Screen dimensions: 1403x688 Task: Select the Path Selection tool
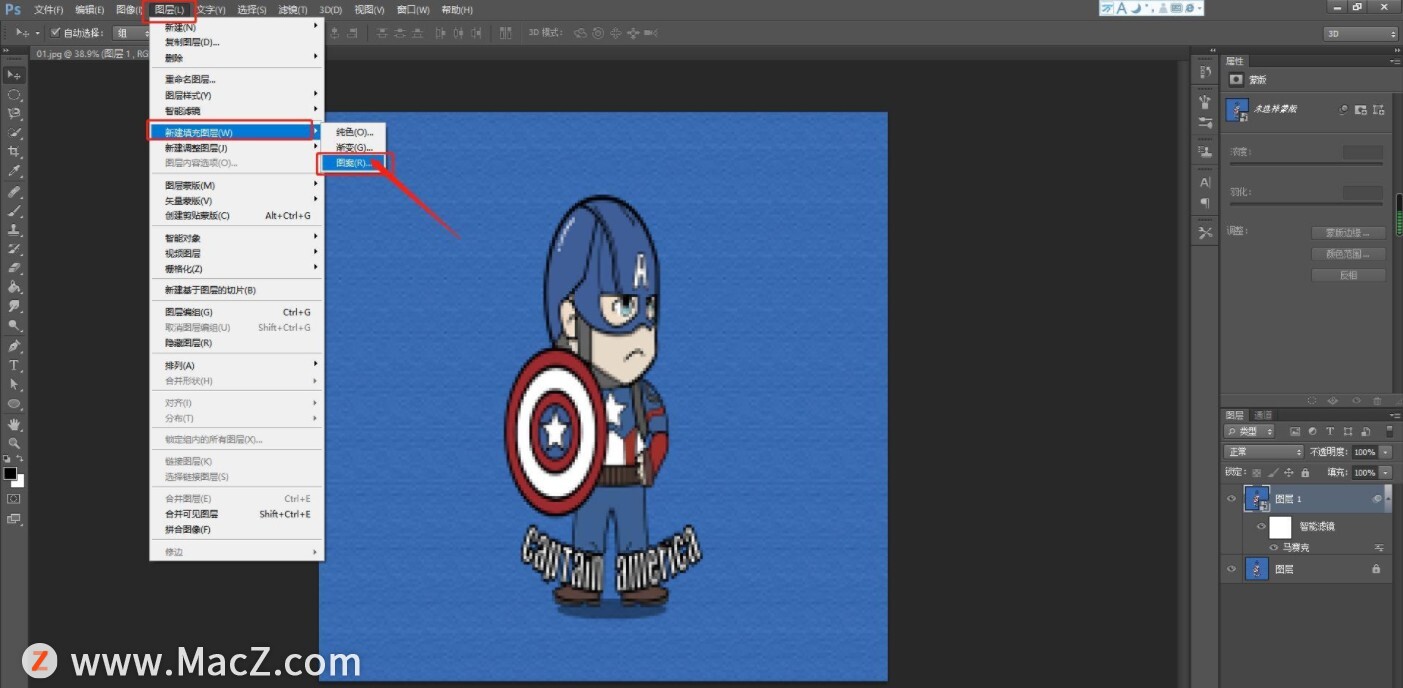click(x=14, y=384)
